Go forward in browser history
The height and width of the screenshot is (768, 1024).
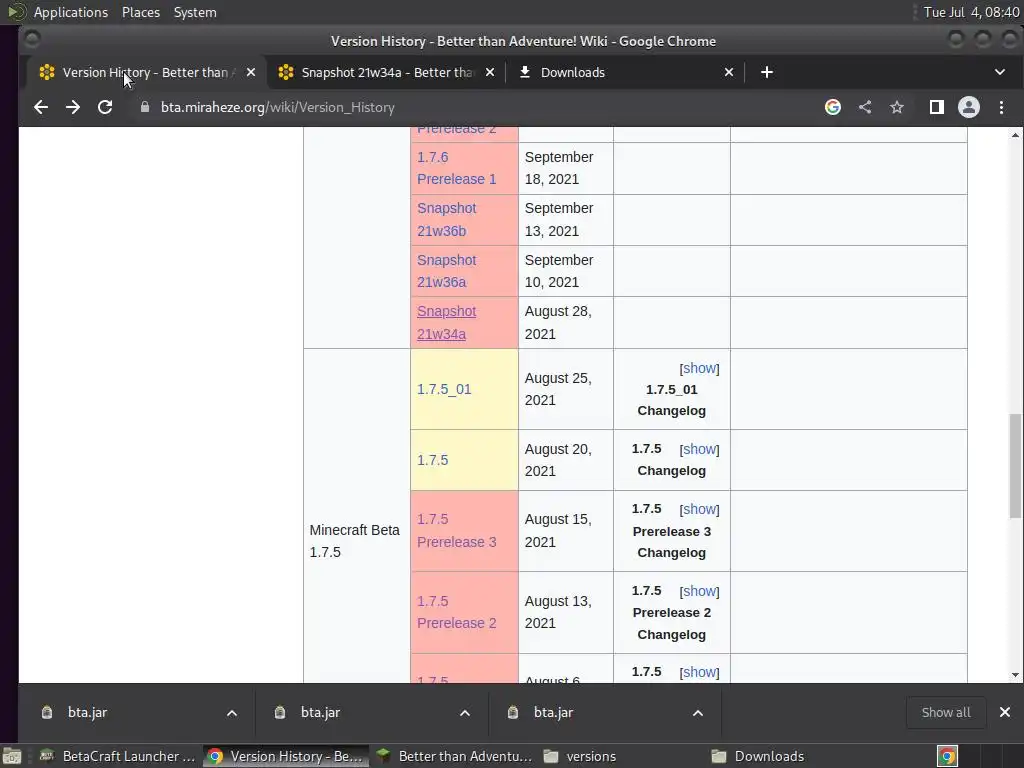click(72, 107)
